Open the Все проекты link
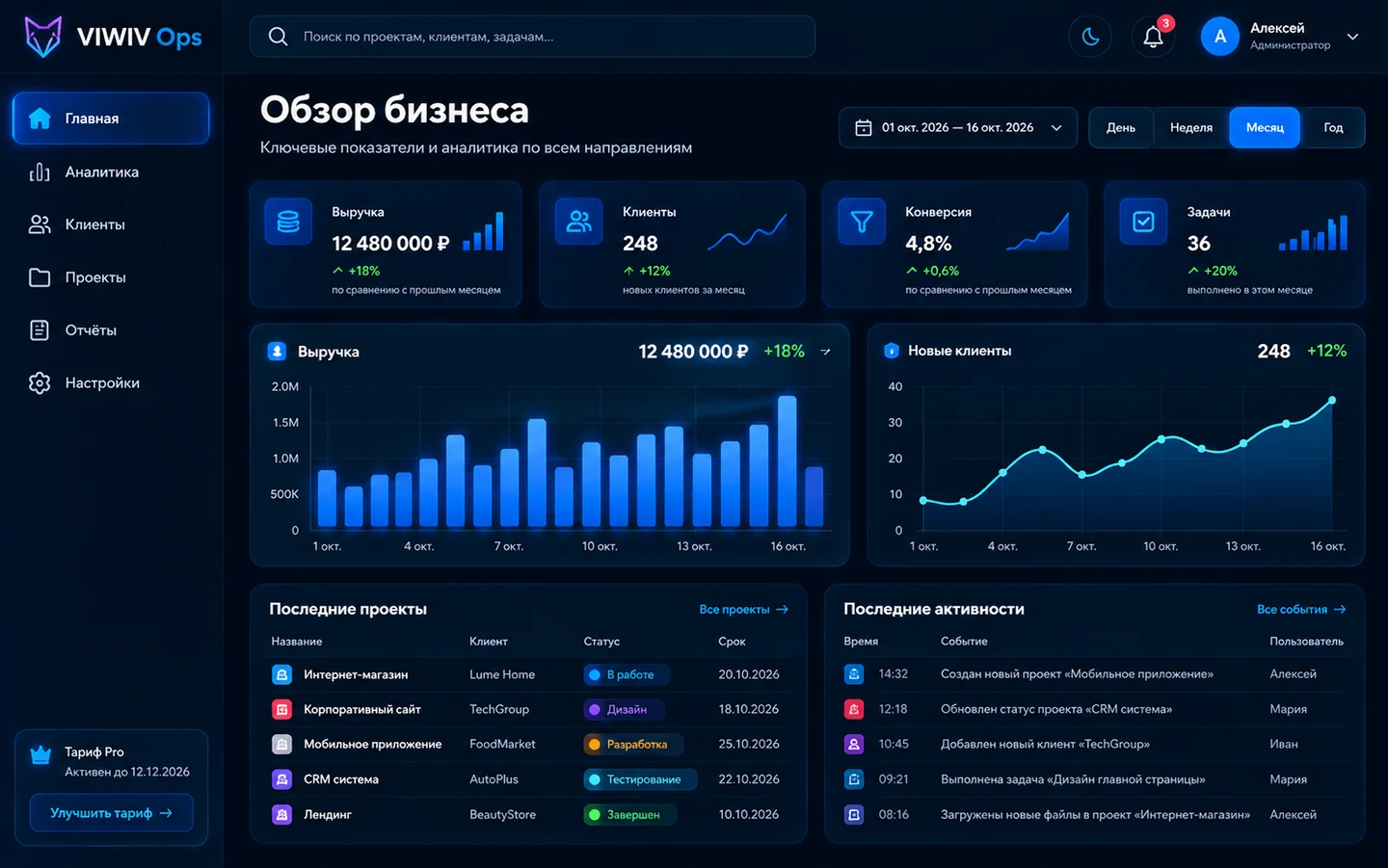Screen dimensions: 1388x868 click(x=743, y=609)
